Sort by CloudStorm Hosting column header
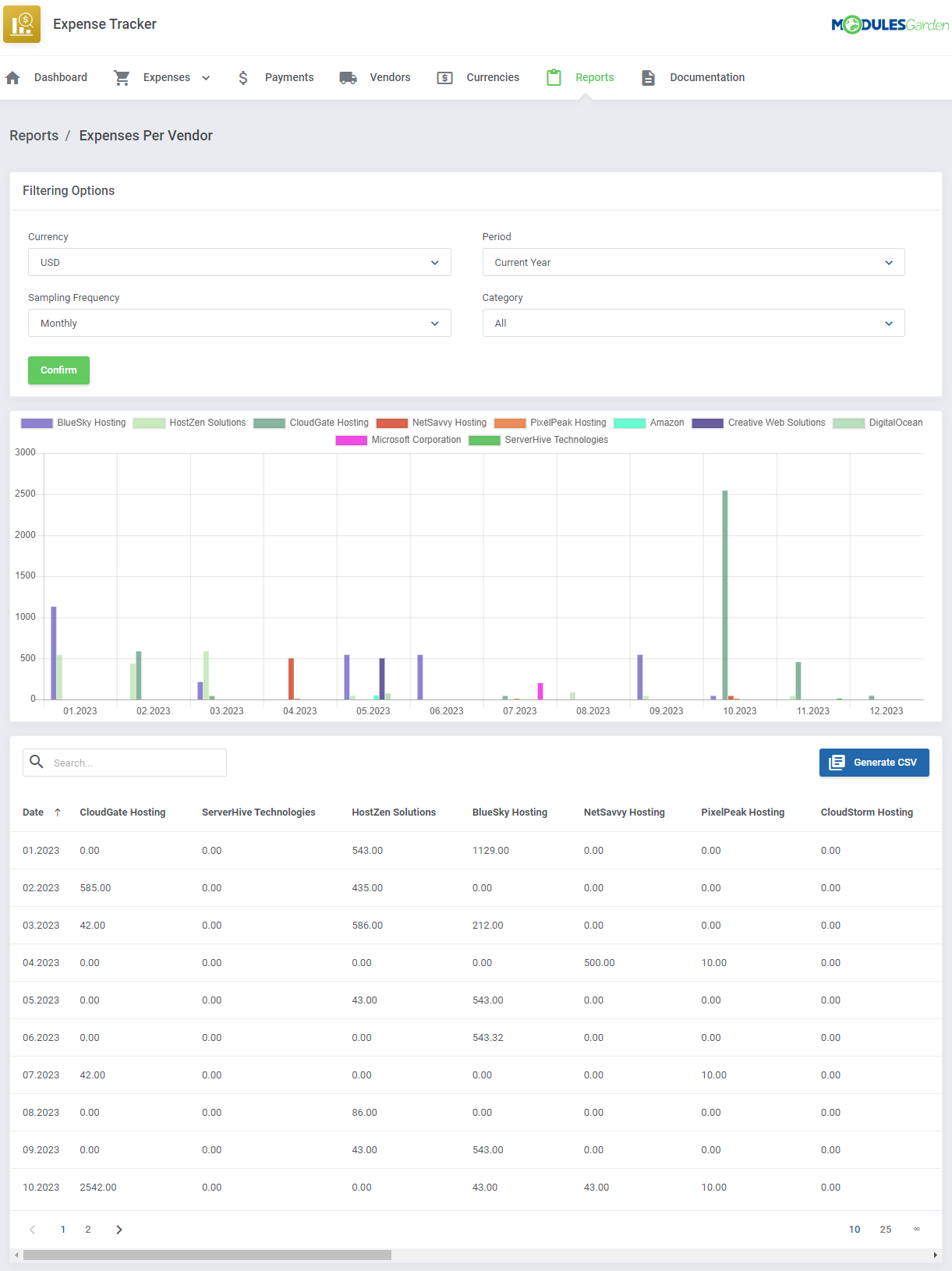Image resolution: width=952 pixels, height=1271 pixels. (867, 813)
